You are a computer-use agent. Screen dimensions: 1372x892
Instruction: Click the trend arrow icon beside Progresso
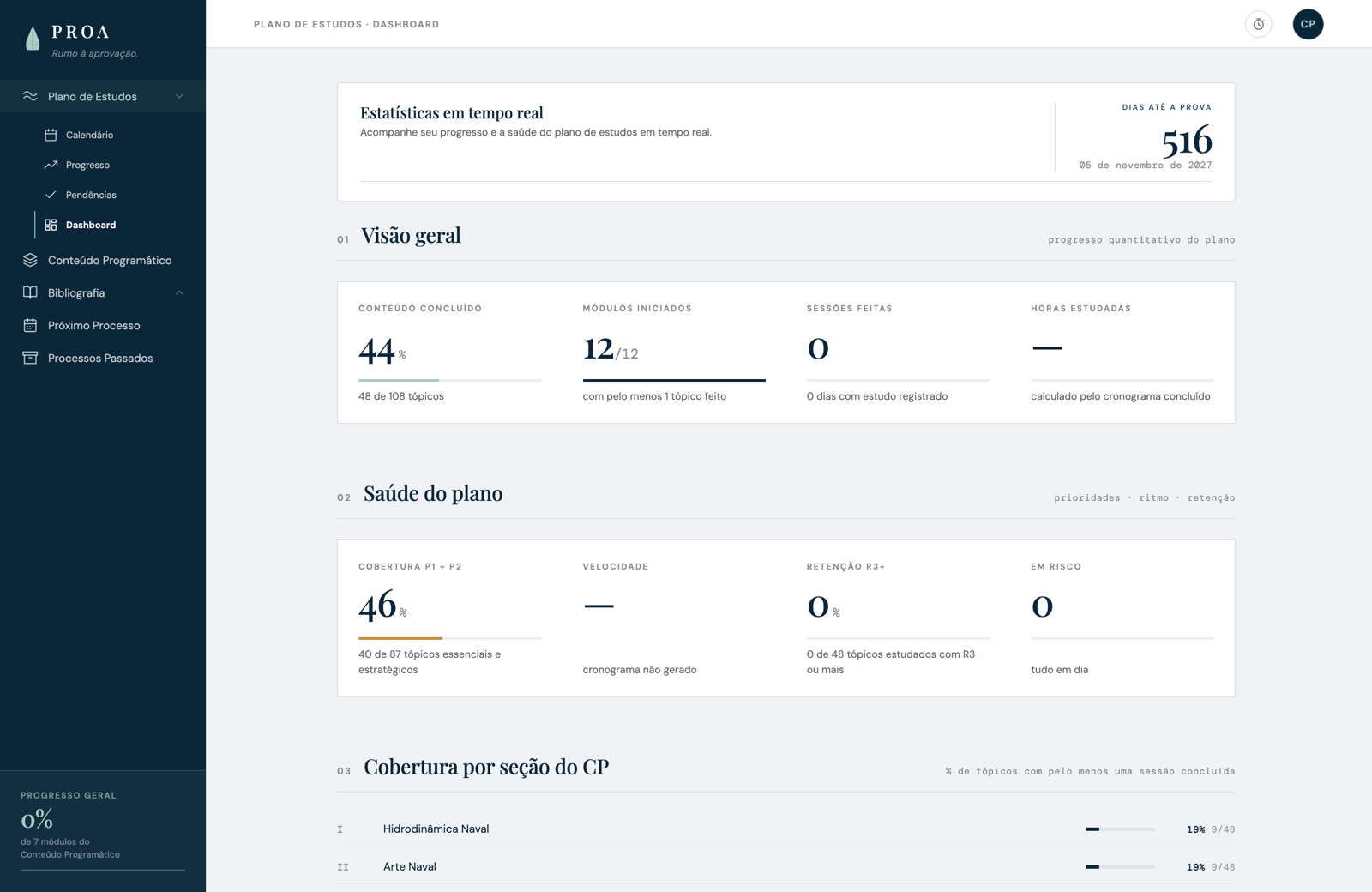(x=51, y=165)
